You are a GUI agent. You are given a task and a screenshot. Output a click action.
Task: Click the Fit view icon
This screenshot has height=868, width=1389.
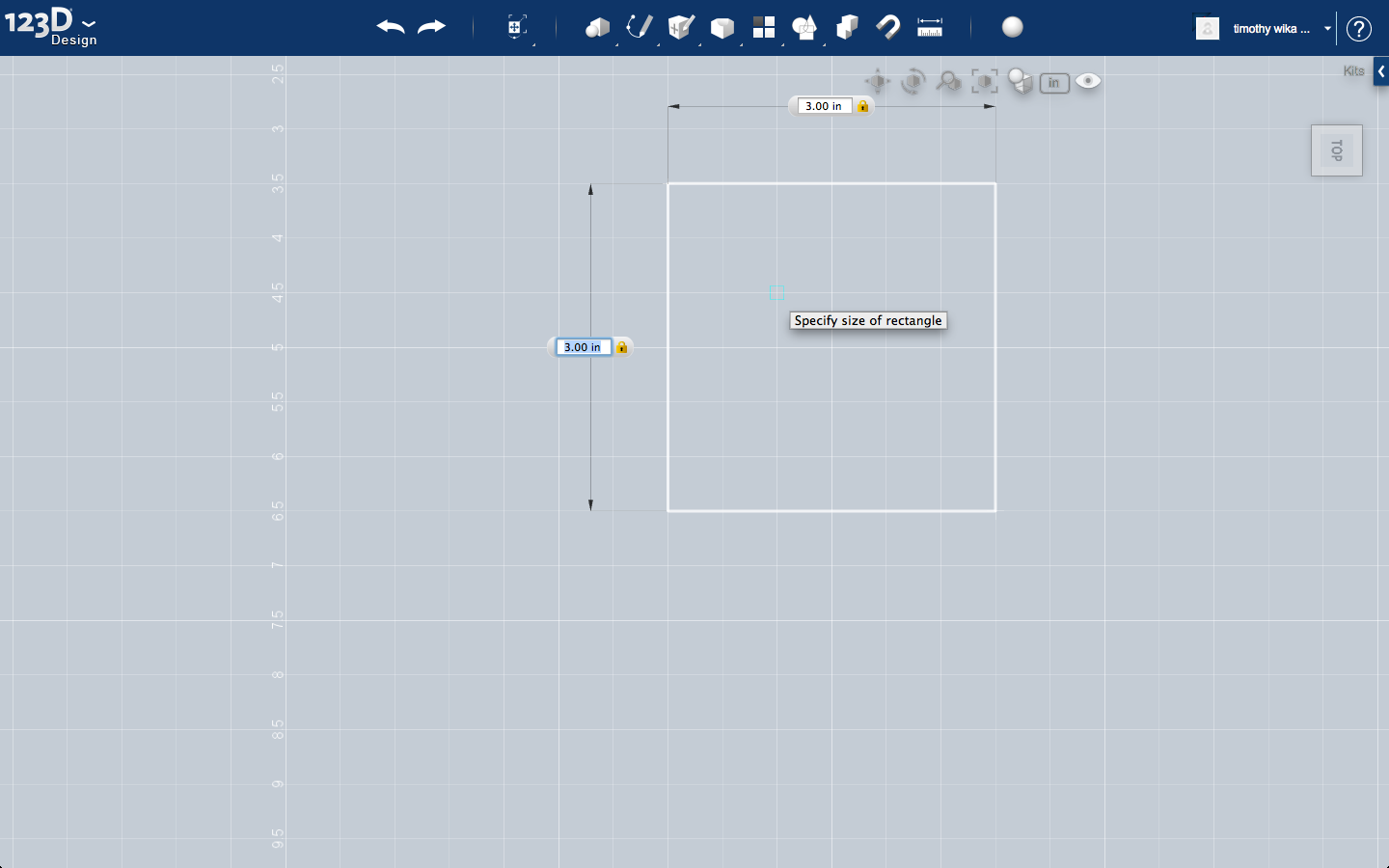[x=984, y=82]
